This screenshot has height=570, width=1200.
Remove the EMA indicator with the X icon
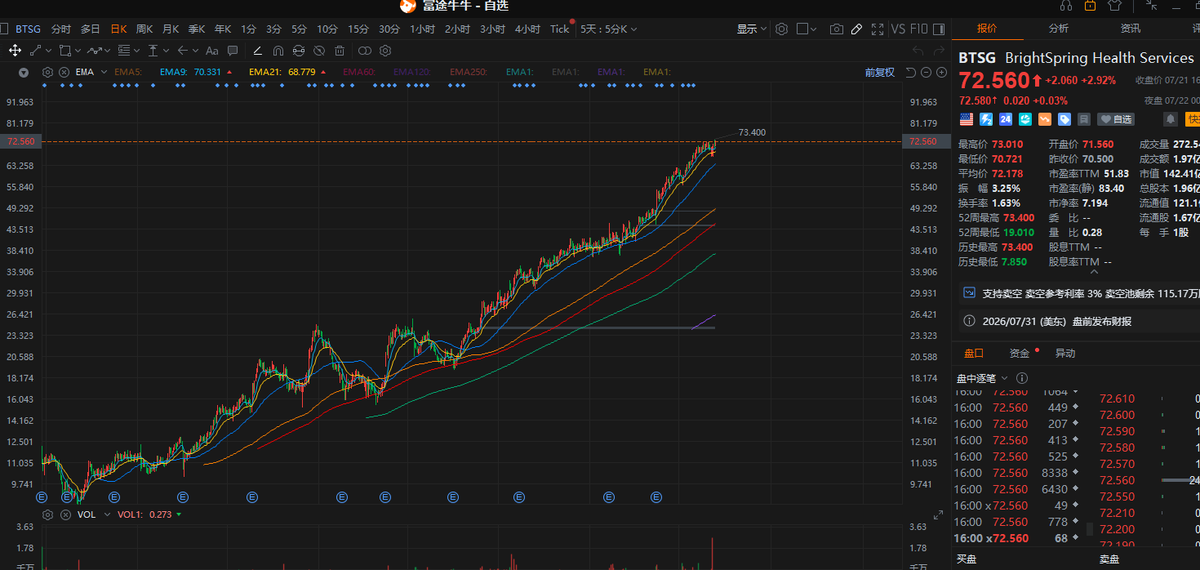[64, 72]
